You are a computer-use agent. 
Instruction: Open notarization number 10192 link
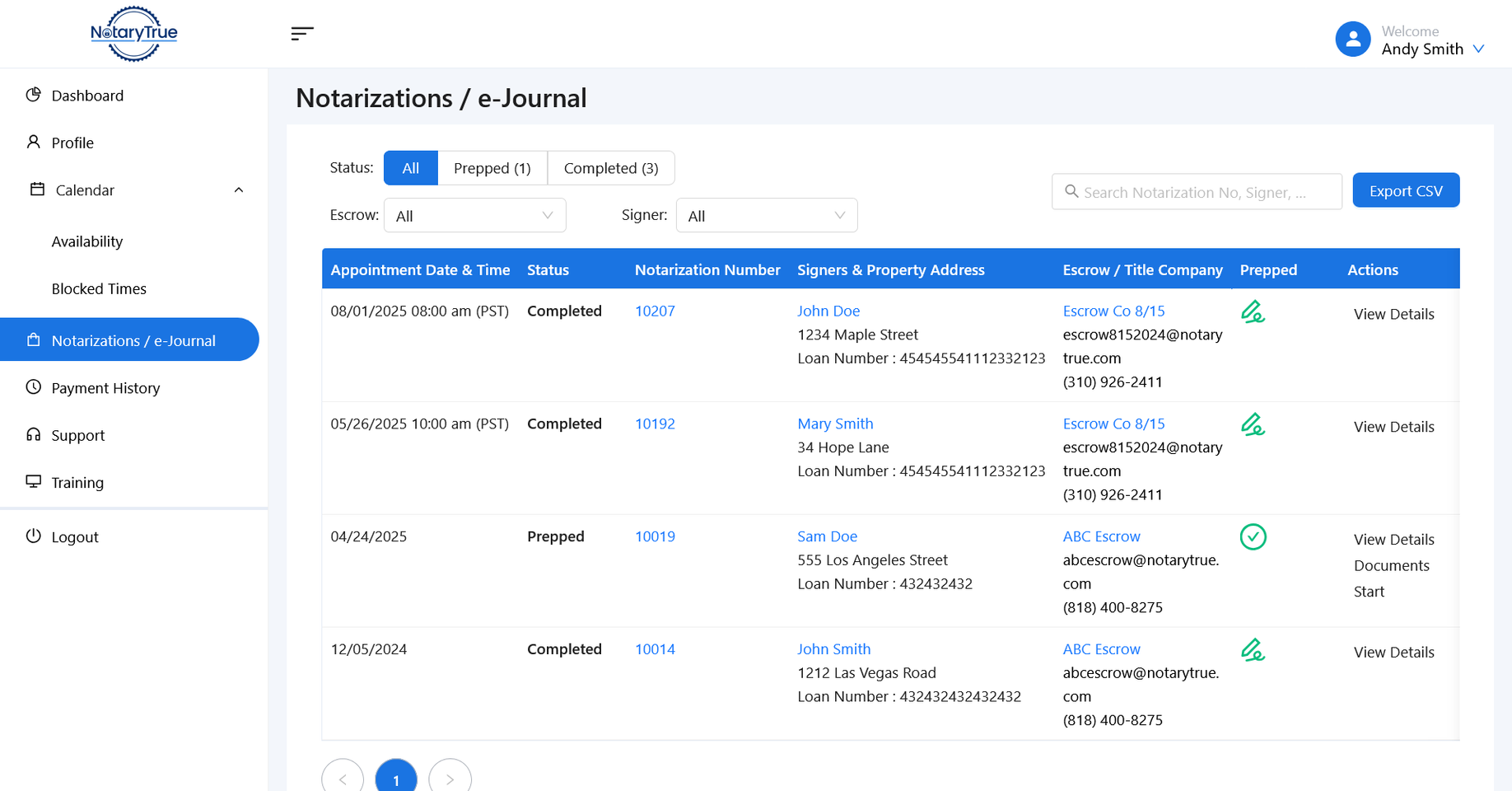[x=655, y=424]
